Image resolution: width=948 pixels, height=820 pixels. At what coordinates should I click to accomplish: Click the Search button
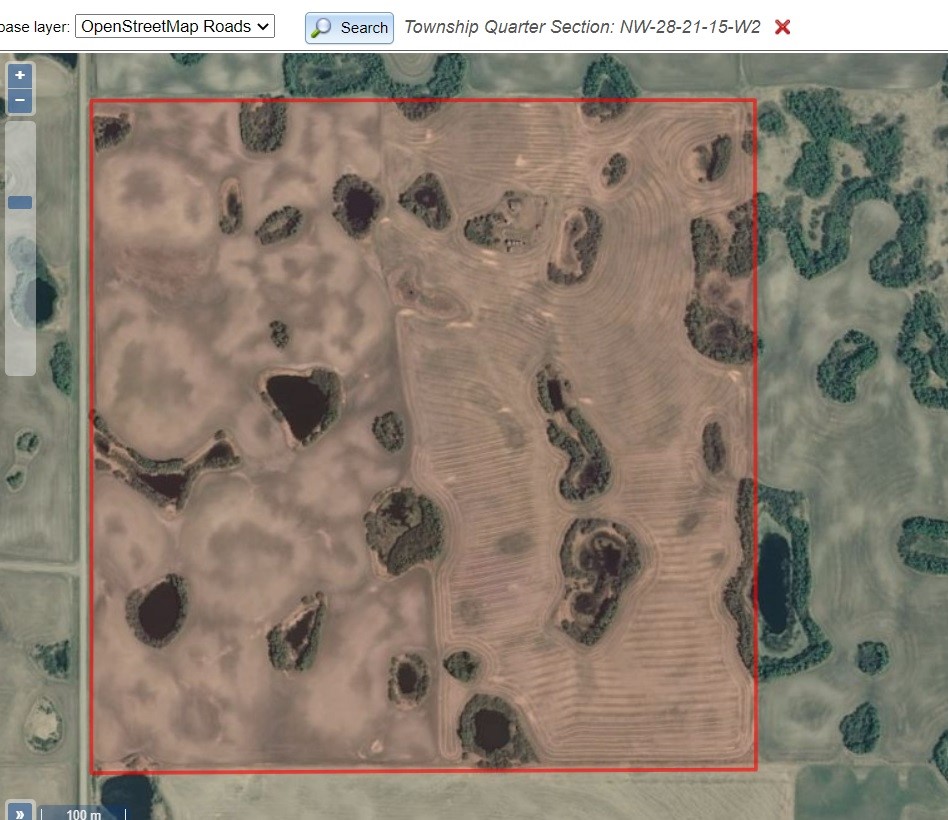pos(349,28)
